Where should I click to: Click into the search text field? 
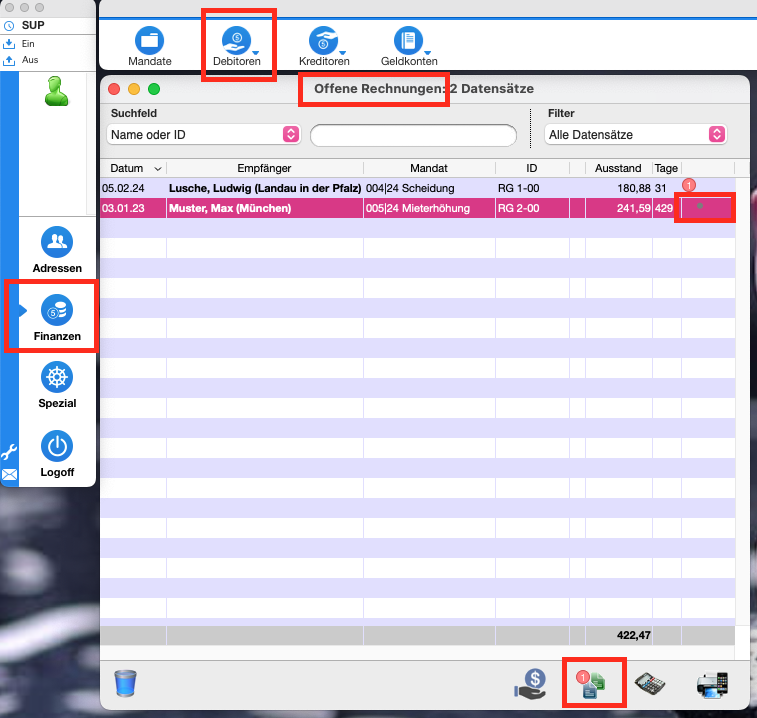[413, 135]
